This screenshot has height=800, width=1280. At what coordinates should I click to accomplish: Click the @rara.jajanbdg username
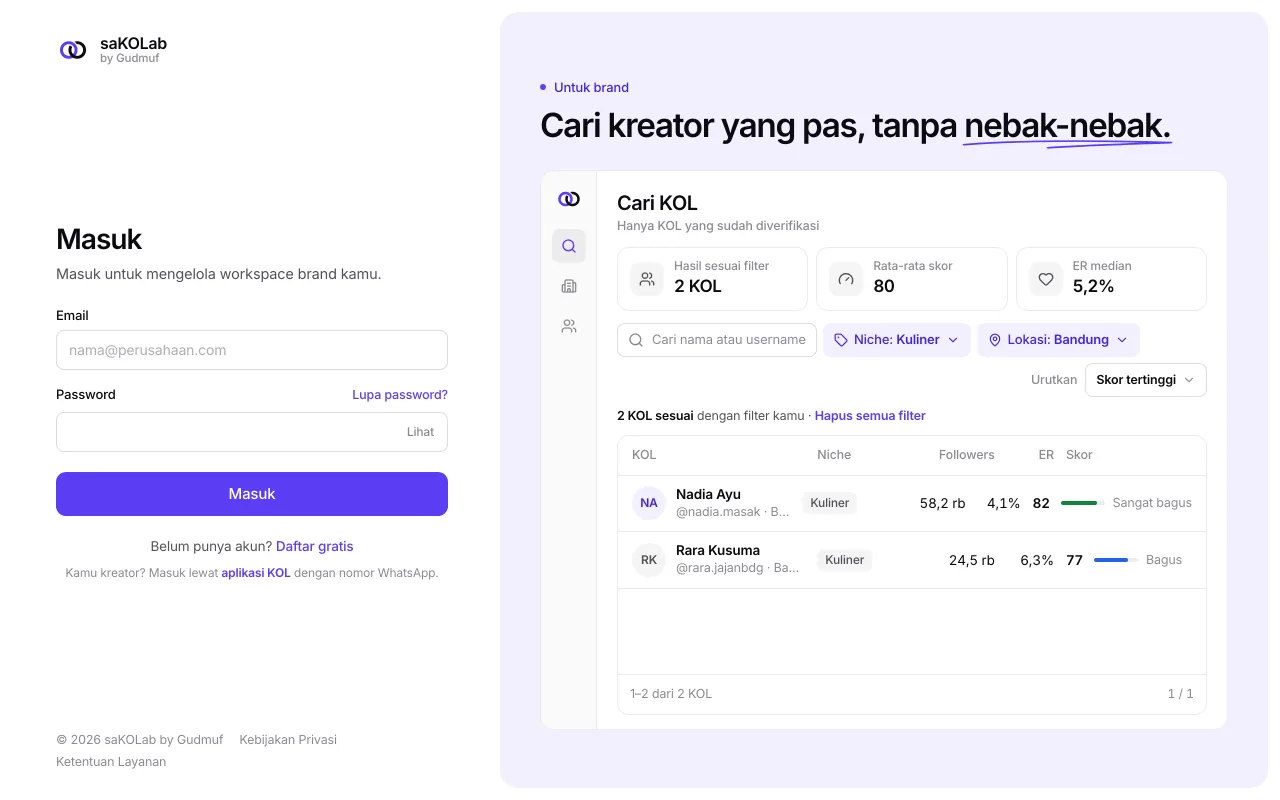pyautogui.click(x=719, y=569)
